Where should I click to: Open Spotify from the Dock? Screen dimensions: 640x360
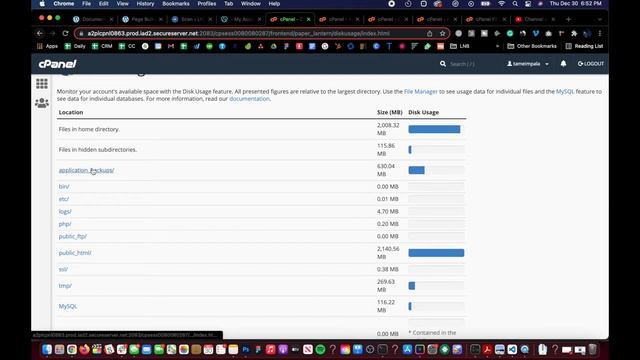tap(320, 349)
